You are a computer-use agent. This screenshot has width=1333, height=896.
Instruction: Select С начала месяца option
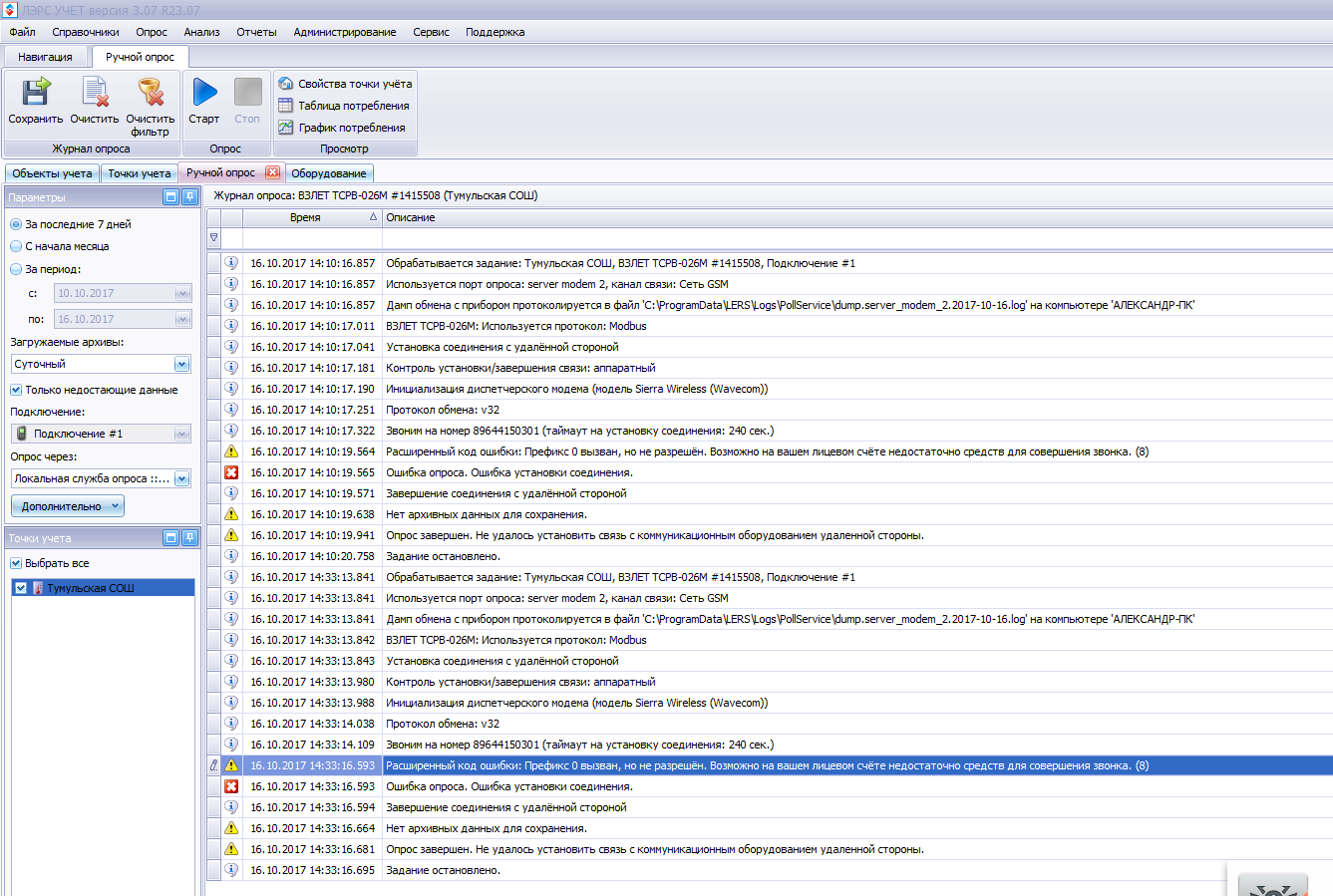coord(16,246)
